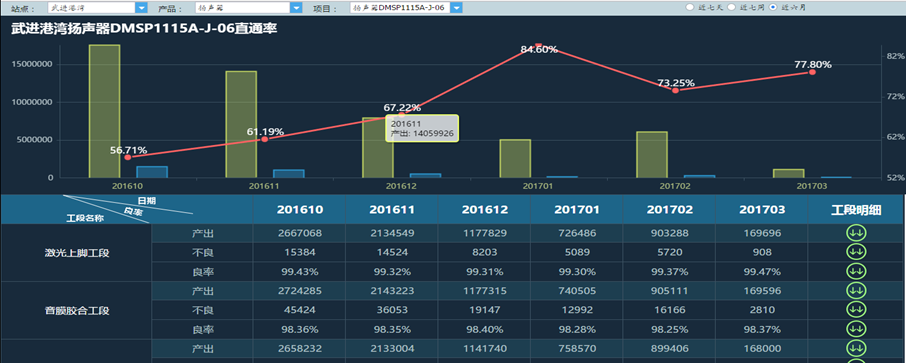Image resolution: width=906 pixels, height=363 pixels.
Task: Select the 音膜胶合工段 section name cell
Action: click(x=77, y=310)
